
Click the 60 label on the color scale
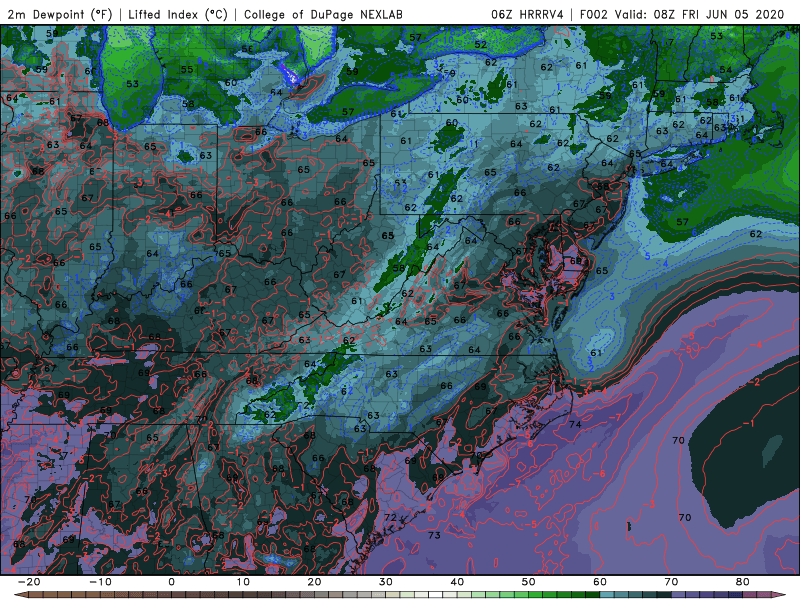pyautogui.click(x=600, y=582)
